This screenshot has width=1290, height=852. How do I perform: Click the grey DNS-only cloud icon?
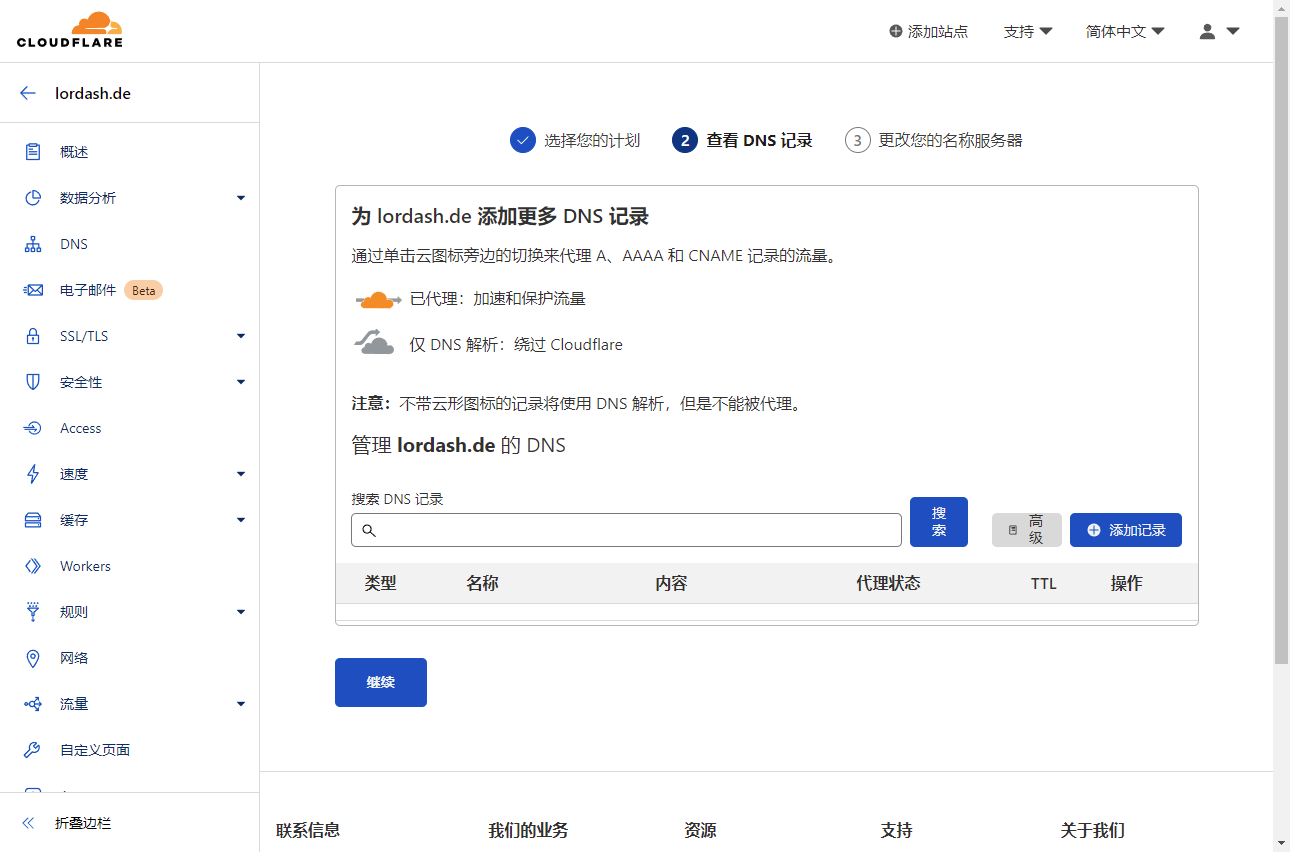[x=374, y=343]
